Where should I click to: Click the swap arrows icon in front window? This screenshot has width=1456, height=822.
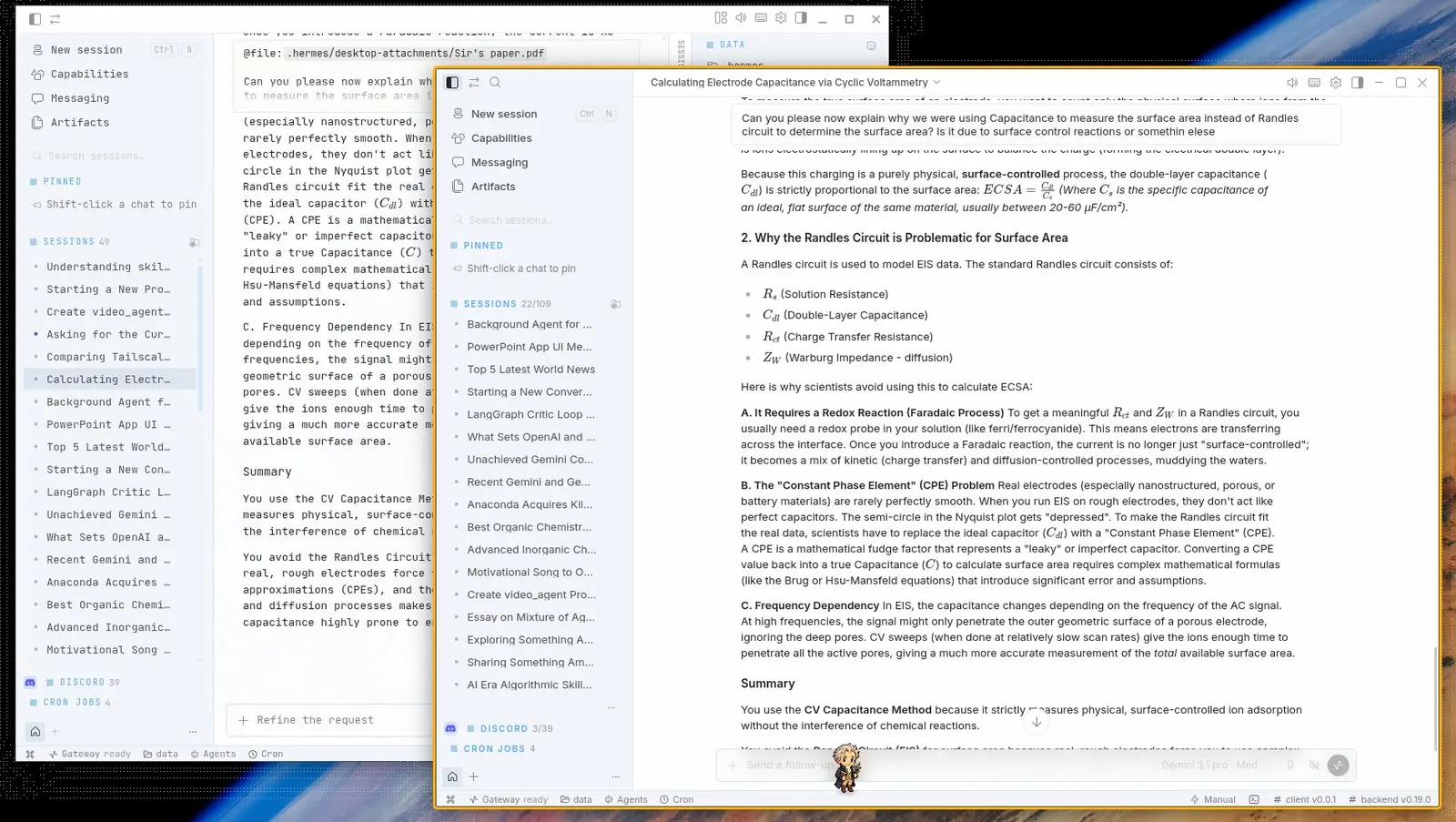tap(474, 82)
